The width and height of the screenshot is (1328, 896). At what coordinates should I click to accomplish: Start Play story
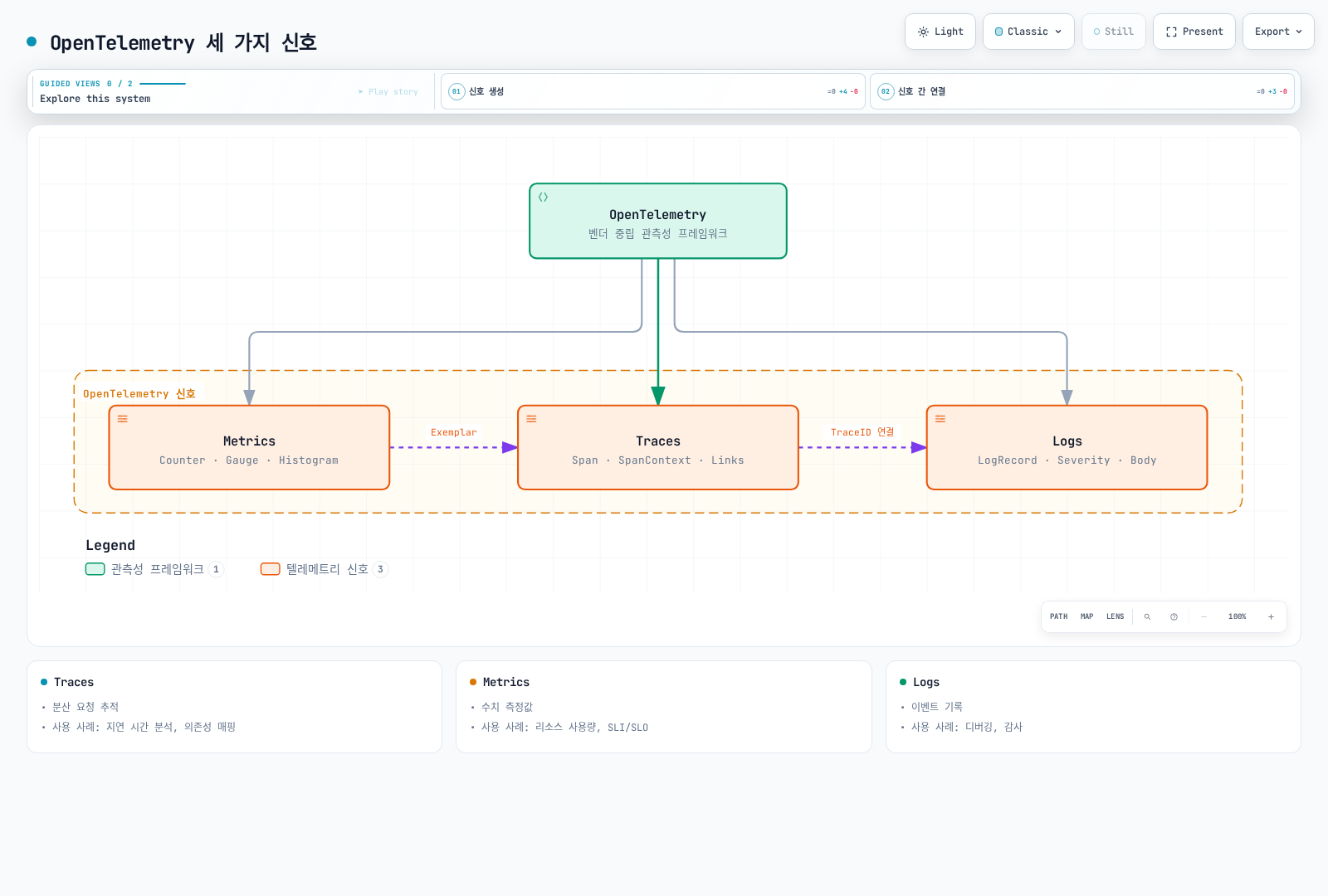coord(388,91)
